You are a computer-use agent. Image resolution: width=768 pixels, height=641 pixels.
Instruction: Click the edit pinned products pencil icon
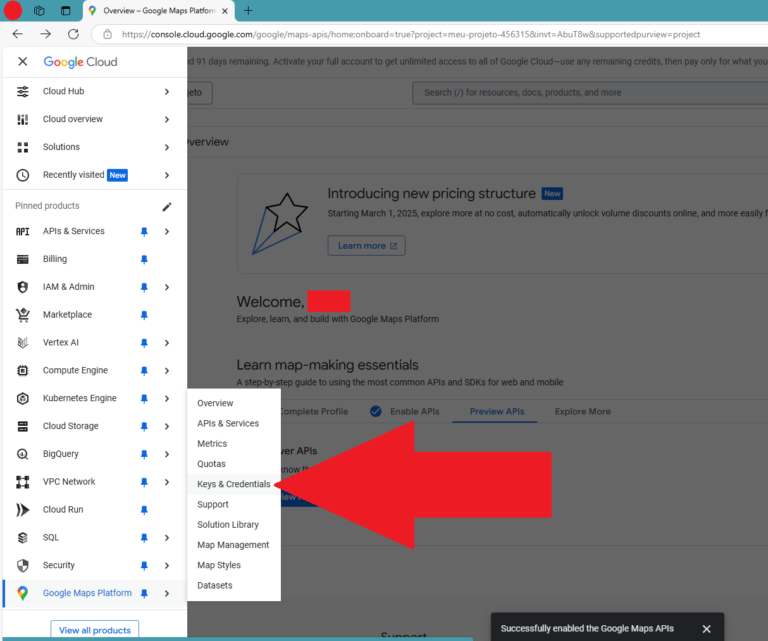tap(167, 206)
